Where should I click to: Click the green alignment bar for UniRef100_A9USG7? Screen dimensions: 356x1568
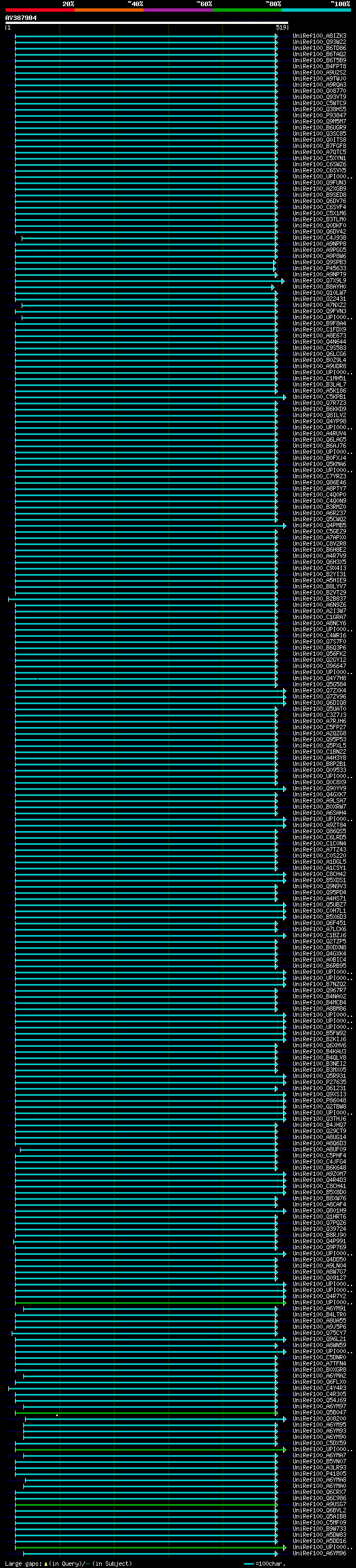(147, 1505)
